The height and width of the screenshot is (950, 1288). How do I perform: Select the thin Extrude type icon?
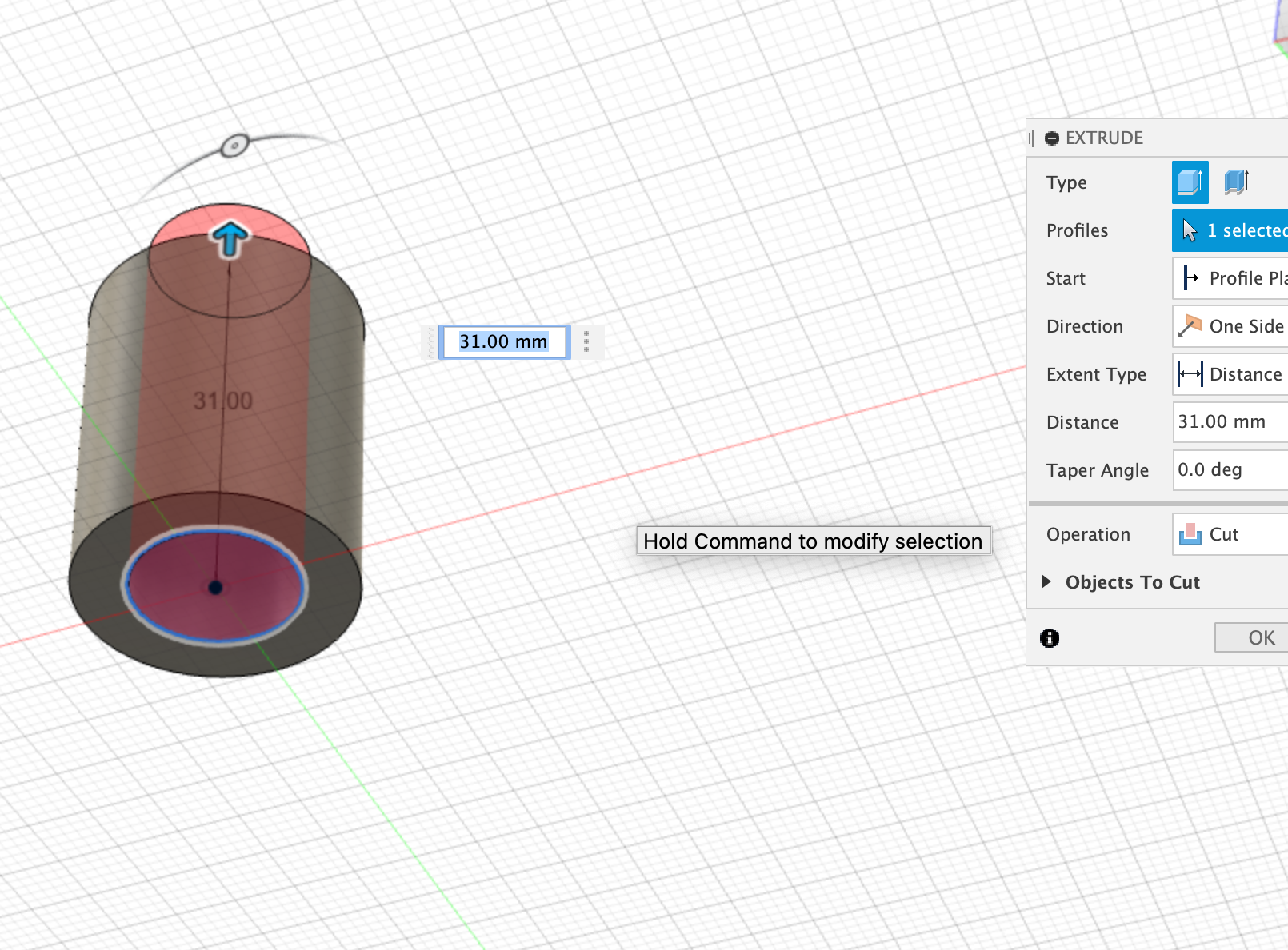[1236, 182]
